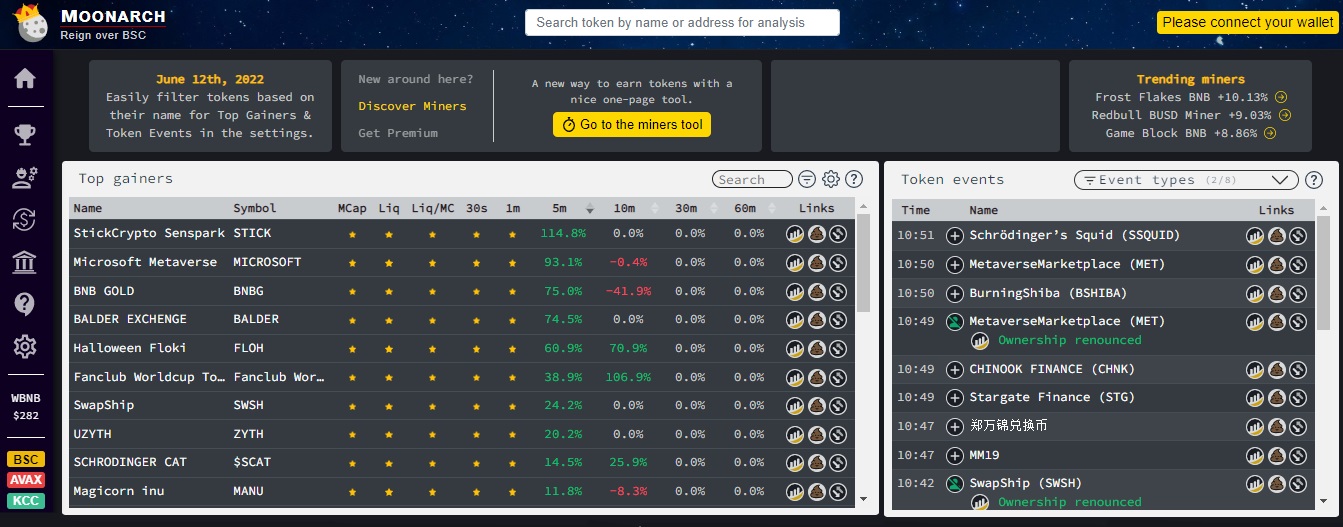Open Top gainers settings gear icon
Viewport: 1343px width, 527px height.
(831, 179)
